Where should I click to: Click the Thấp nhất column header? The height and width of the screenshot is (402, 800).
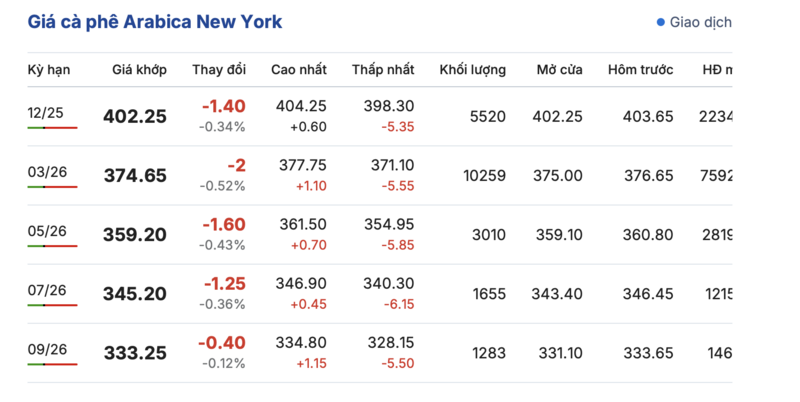[x=383, y=70]
